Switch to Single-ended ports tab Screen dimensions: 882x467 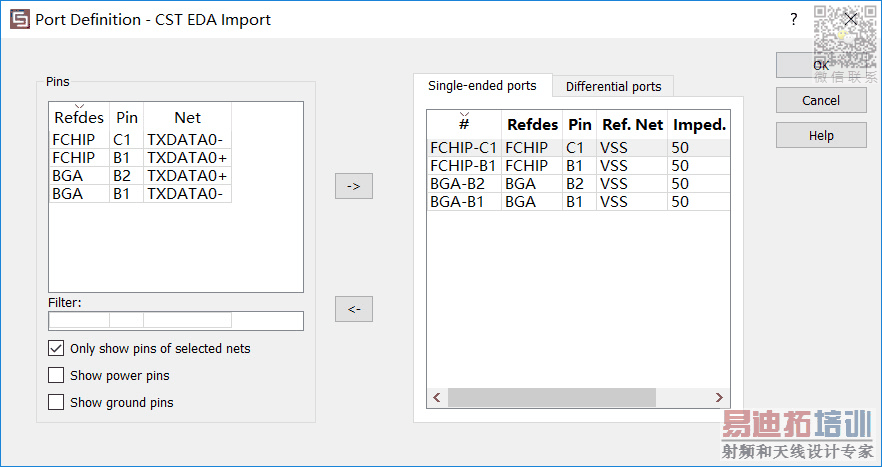tap(482, 86)
